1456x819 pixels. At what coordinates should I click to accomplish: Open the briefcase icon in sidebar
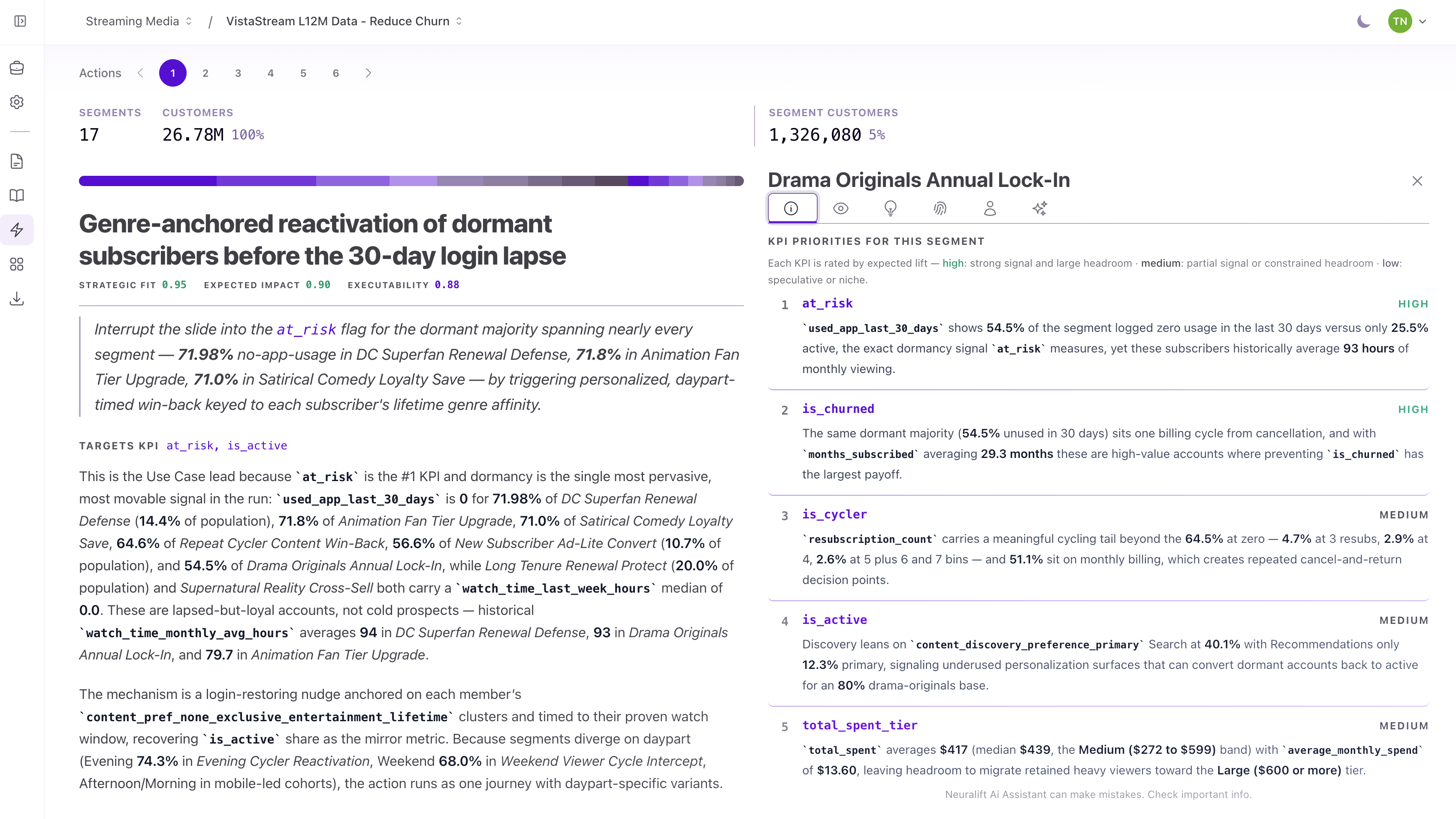[x=17, y=68]
